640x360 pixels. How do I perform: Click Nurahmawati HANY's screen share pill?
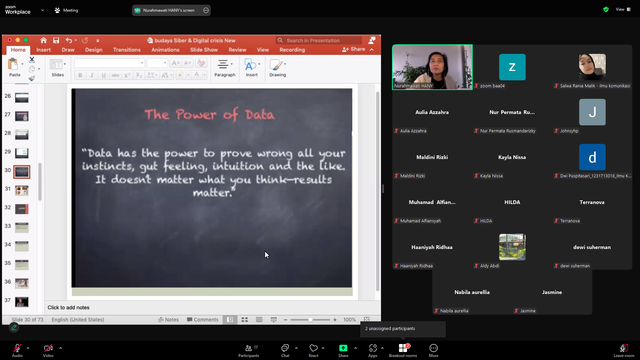[x=171, y=10]
